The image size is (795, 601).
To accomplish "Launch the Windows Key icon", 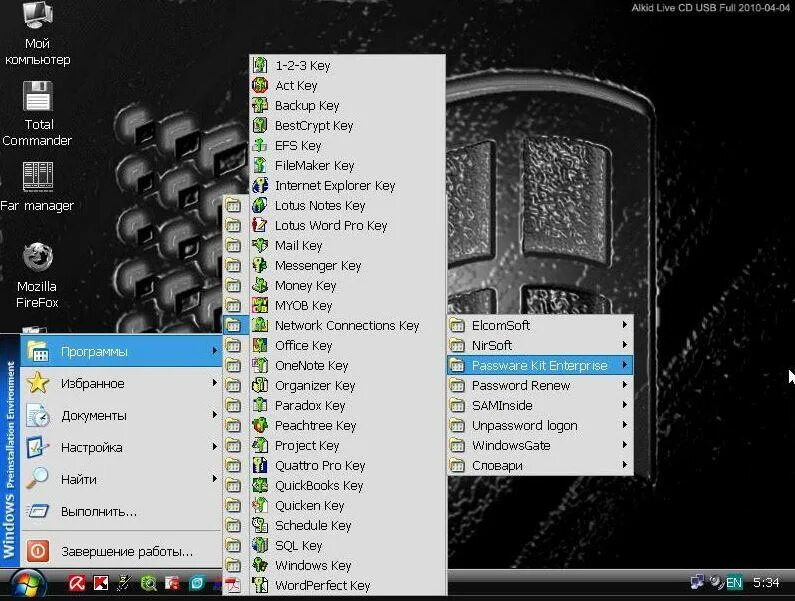I will (260, 565).
